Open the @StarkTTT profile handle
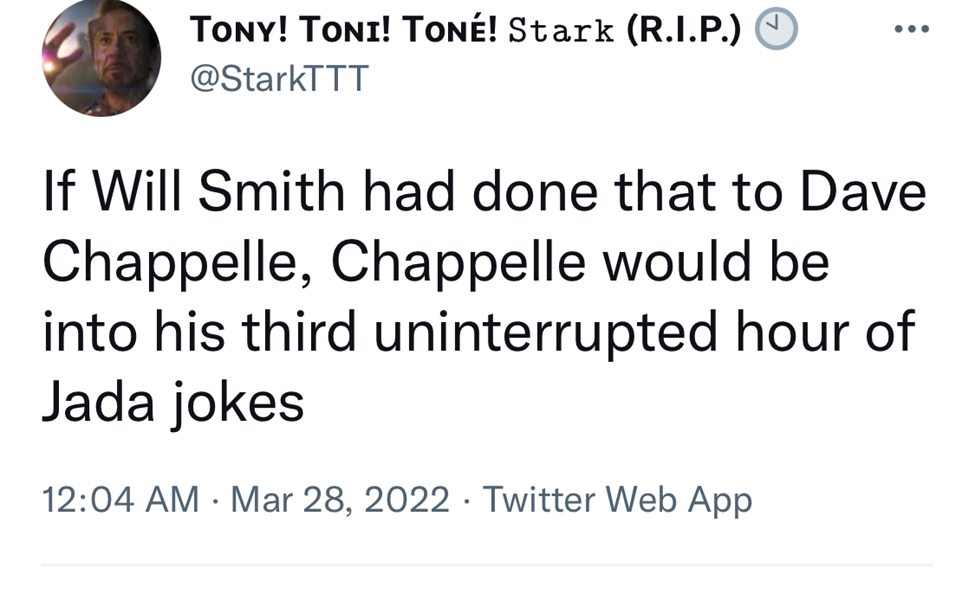The width and height of the screenshot is (975, 594). click(279, 78)
